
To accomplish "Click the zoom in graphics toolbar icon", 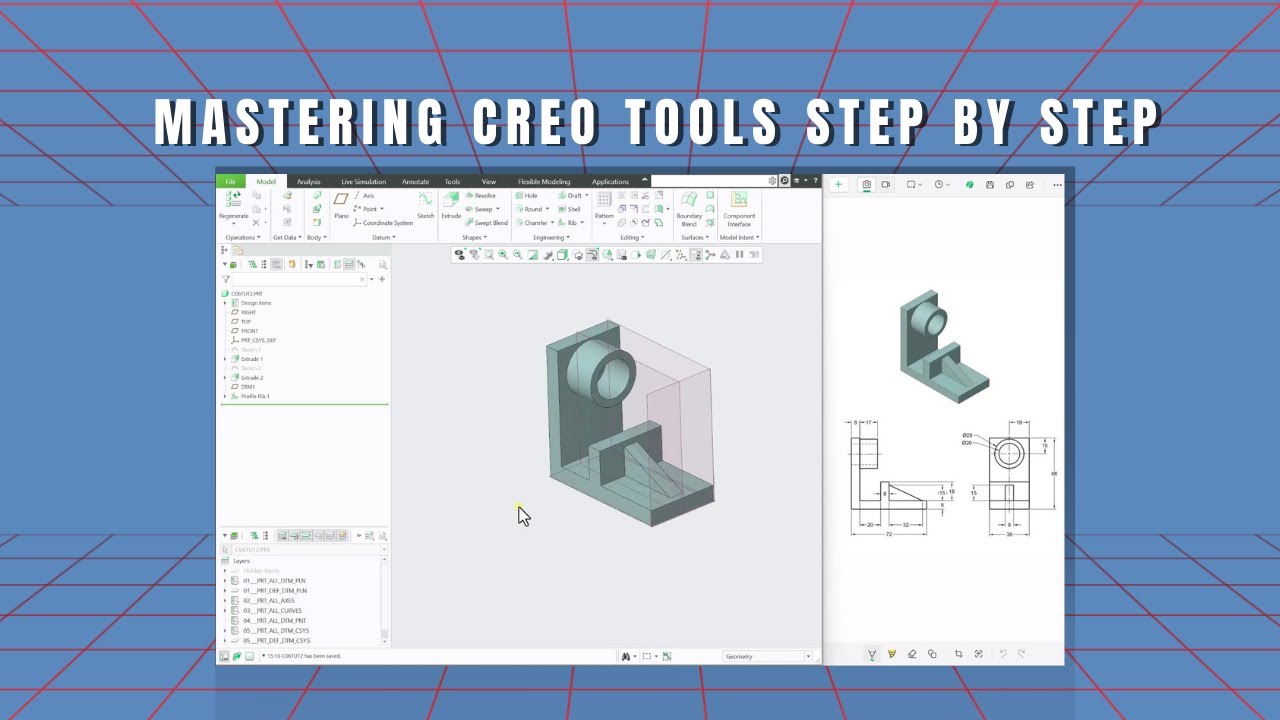I will click(503, 255).
